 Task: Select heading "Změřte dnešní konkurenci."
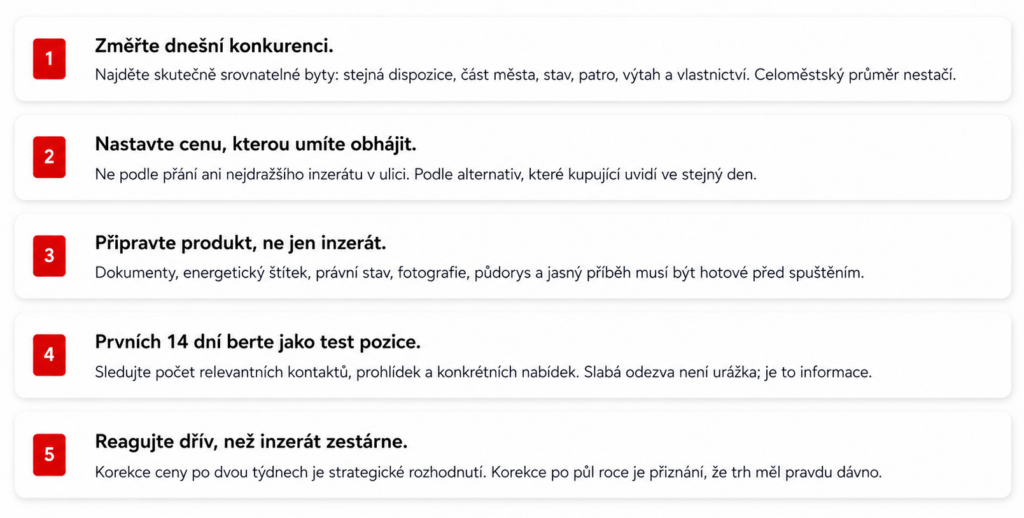pyautogui.click(x=214, y=46)
